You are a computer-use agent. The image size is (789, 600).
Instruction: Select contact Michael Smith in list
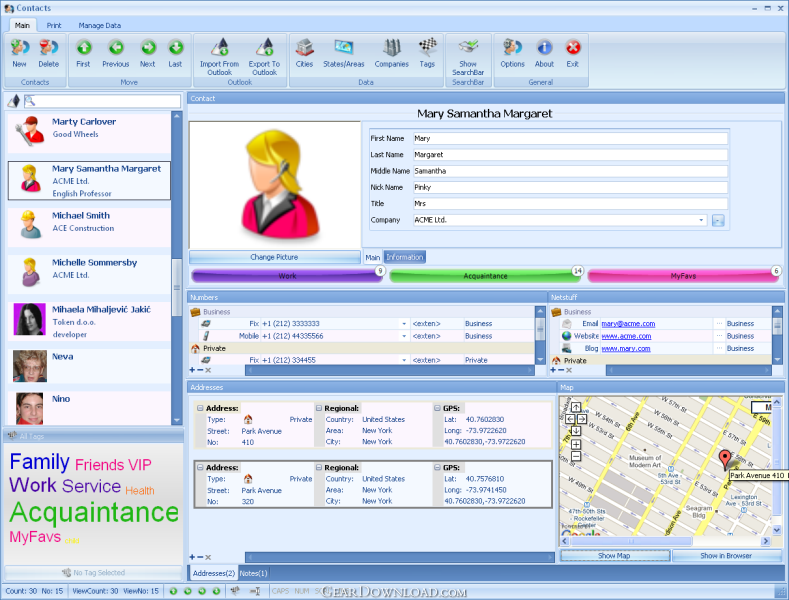pos(89,227)
